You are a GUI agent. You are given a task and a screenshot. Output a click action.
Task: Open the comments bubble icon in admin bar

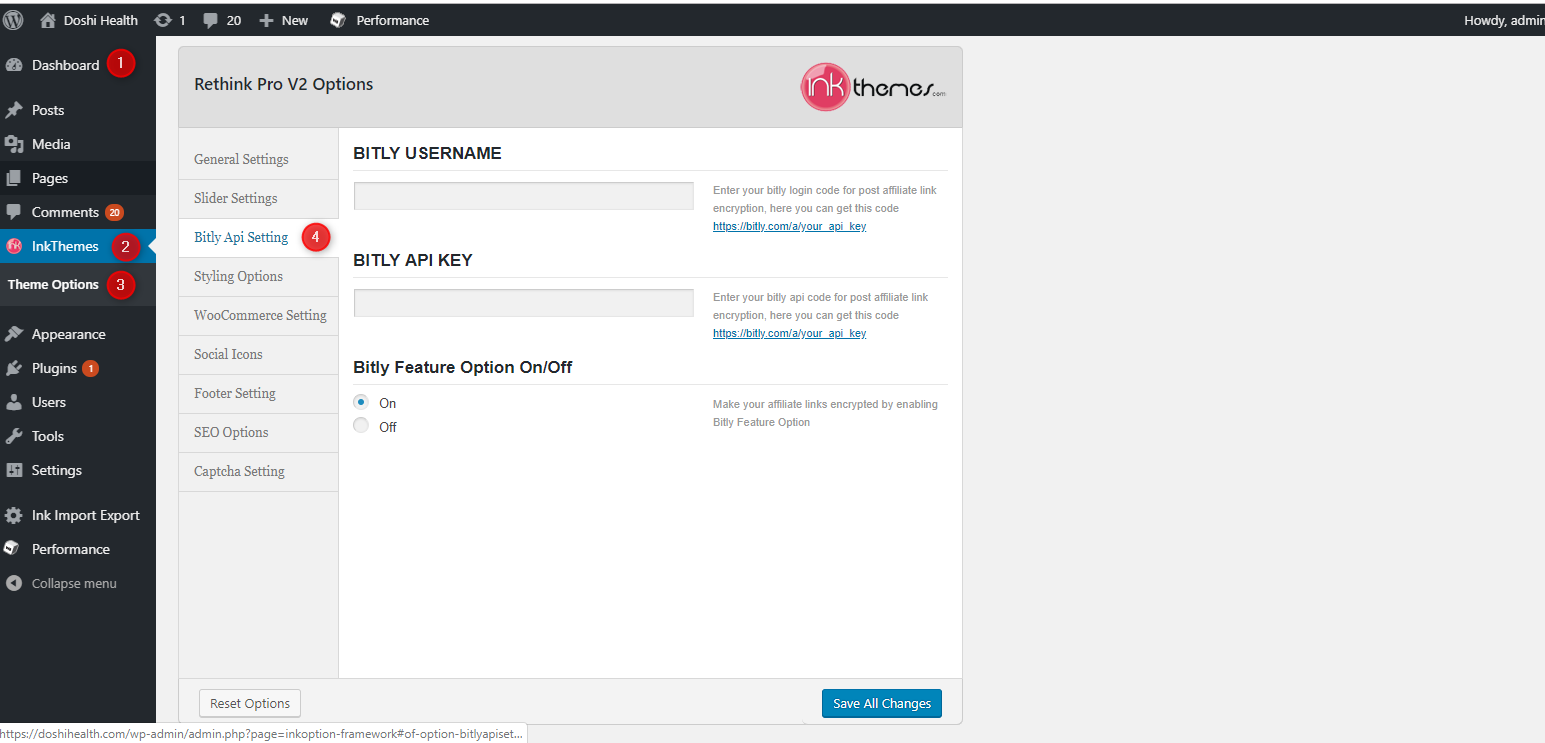pos(211,20)
